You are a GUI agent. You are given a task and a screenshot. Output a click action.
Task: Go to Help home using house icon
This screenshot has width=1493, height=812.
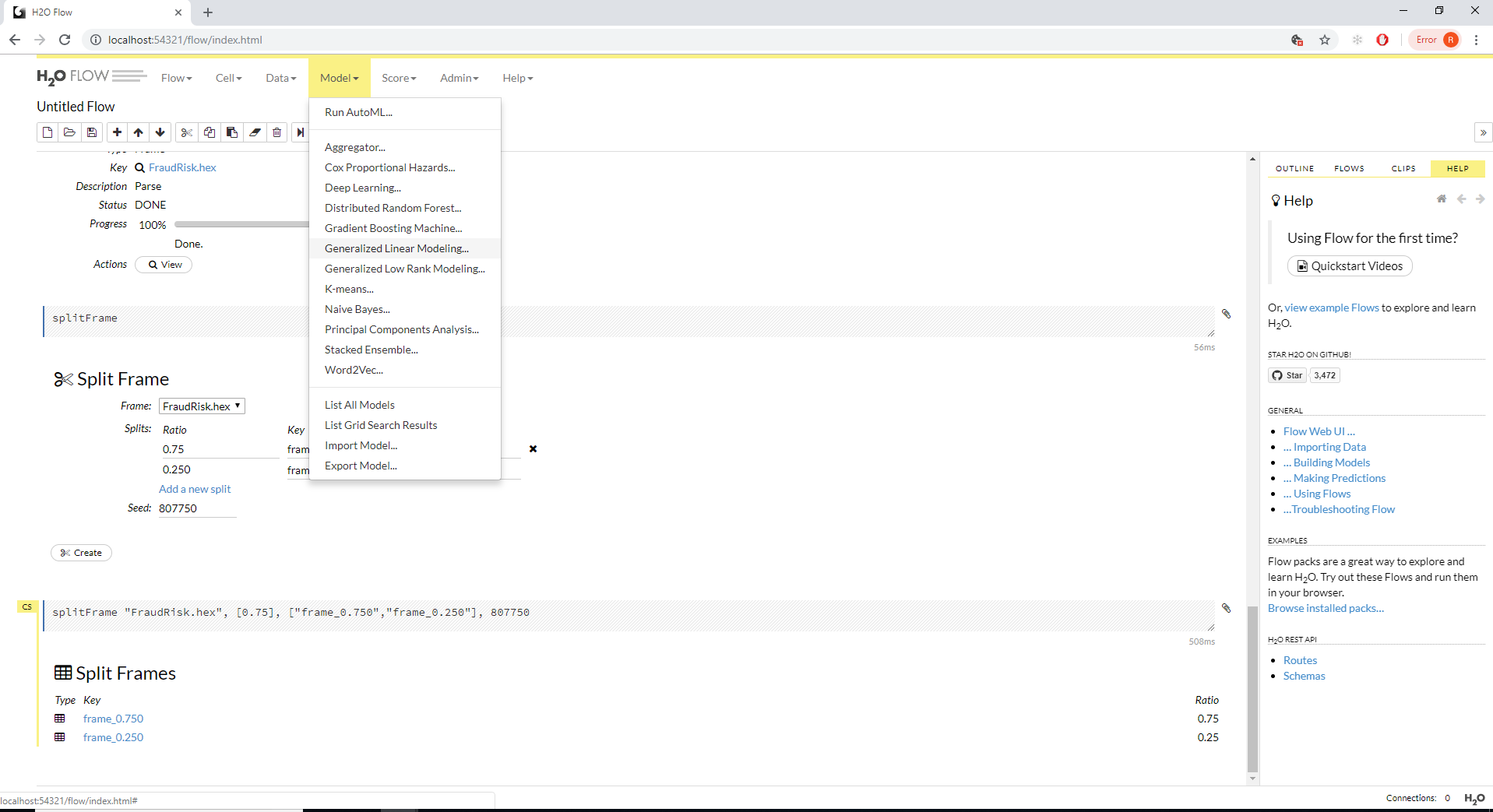click(x=1442, y=199)
